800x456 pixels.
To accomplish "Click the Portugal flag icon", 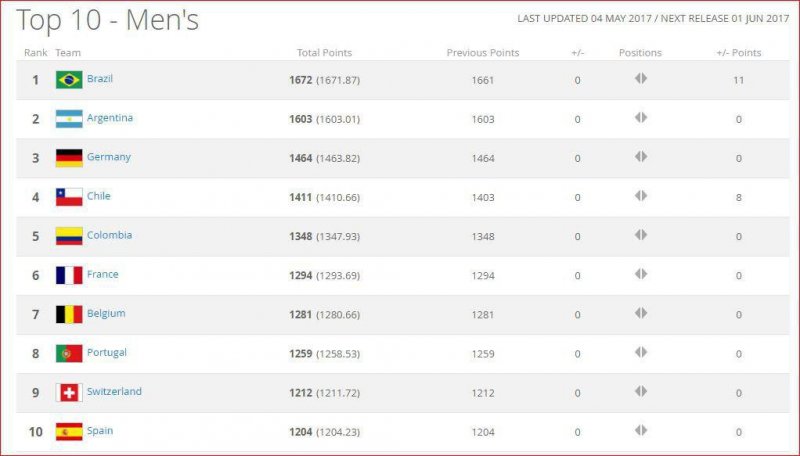I will pos(69,353).
